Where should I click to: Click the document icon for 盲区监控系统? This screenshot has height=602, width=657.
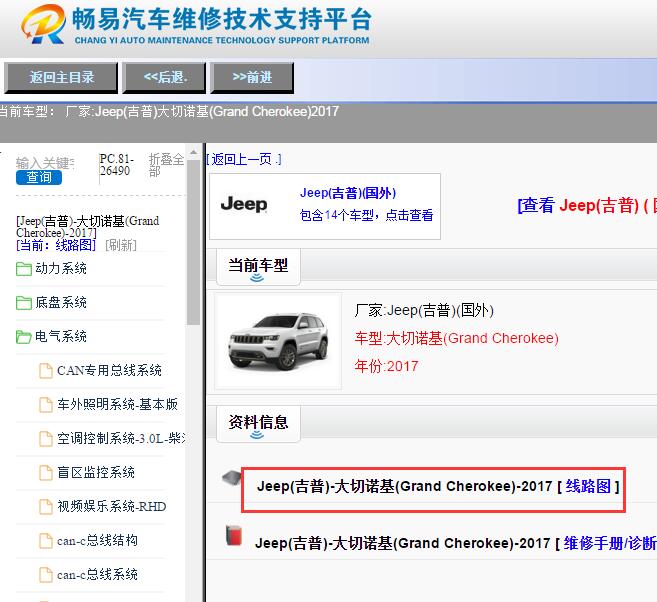click(46, 473)
